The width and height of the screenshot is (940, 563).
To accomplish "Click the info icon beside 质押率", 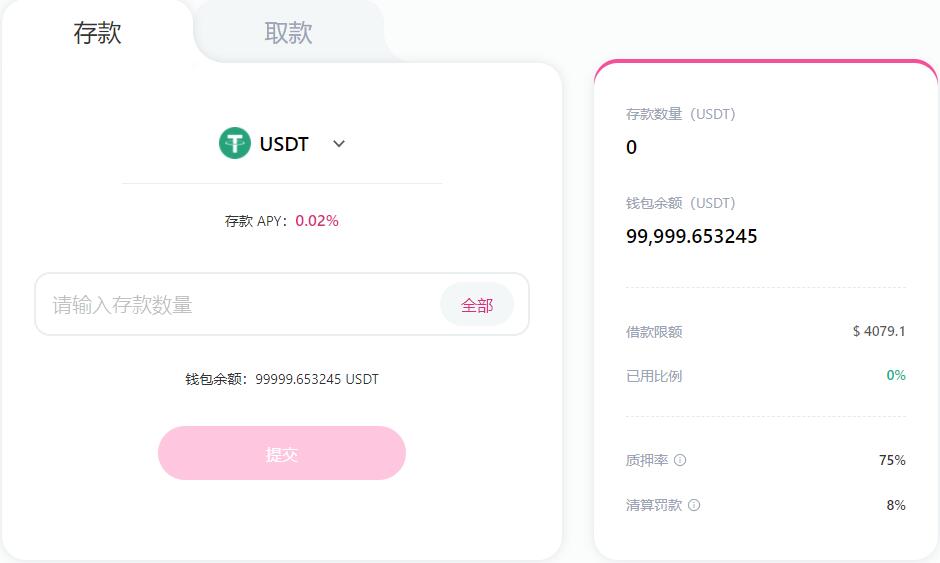I will (x=680, y=460).
